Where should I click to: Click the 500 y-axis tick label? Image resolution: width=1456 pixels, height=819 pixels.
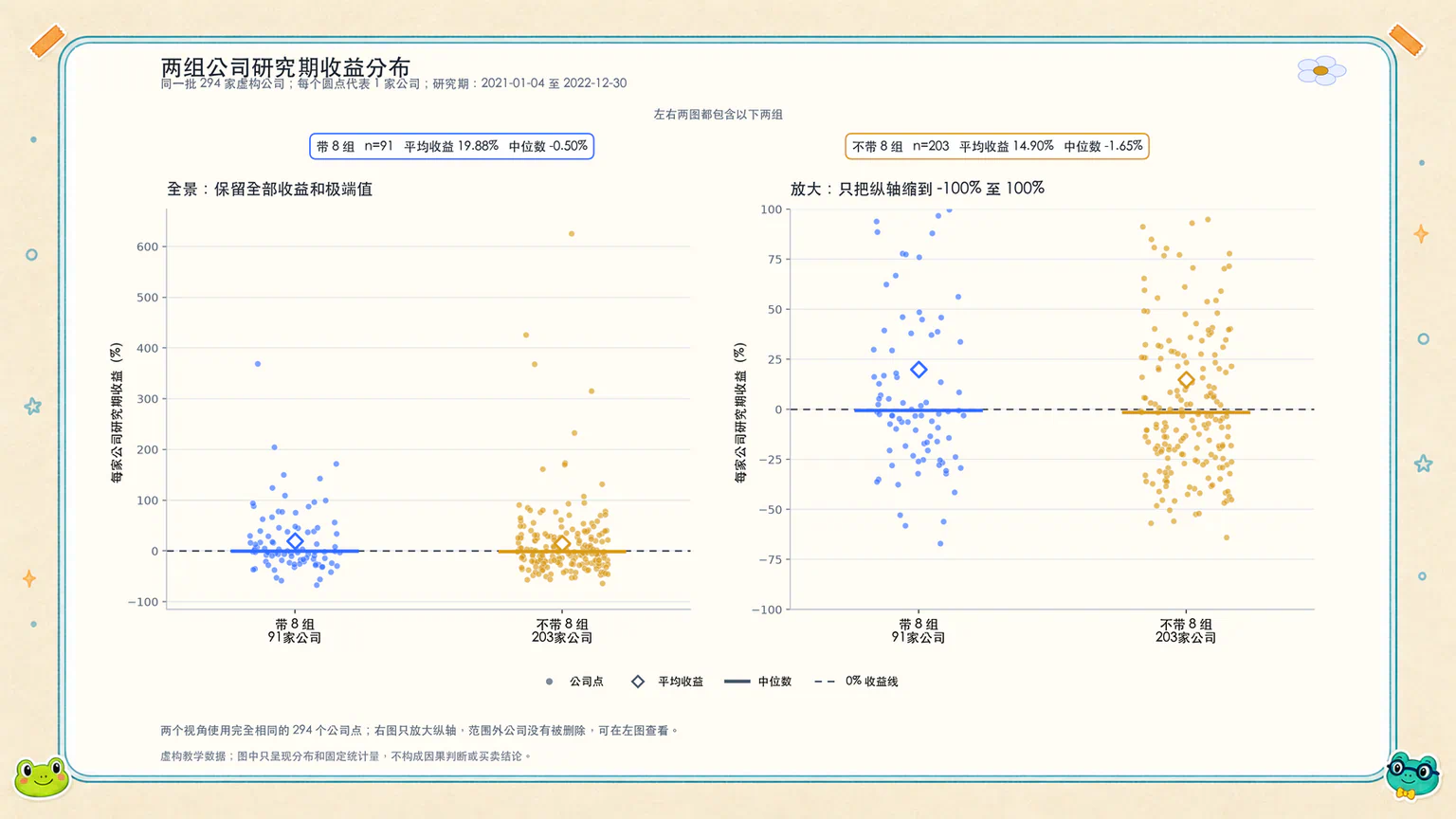(148, 298)
